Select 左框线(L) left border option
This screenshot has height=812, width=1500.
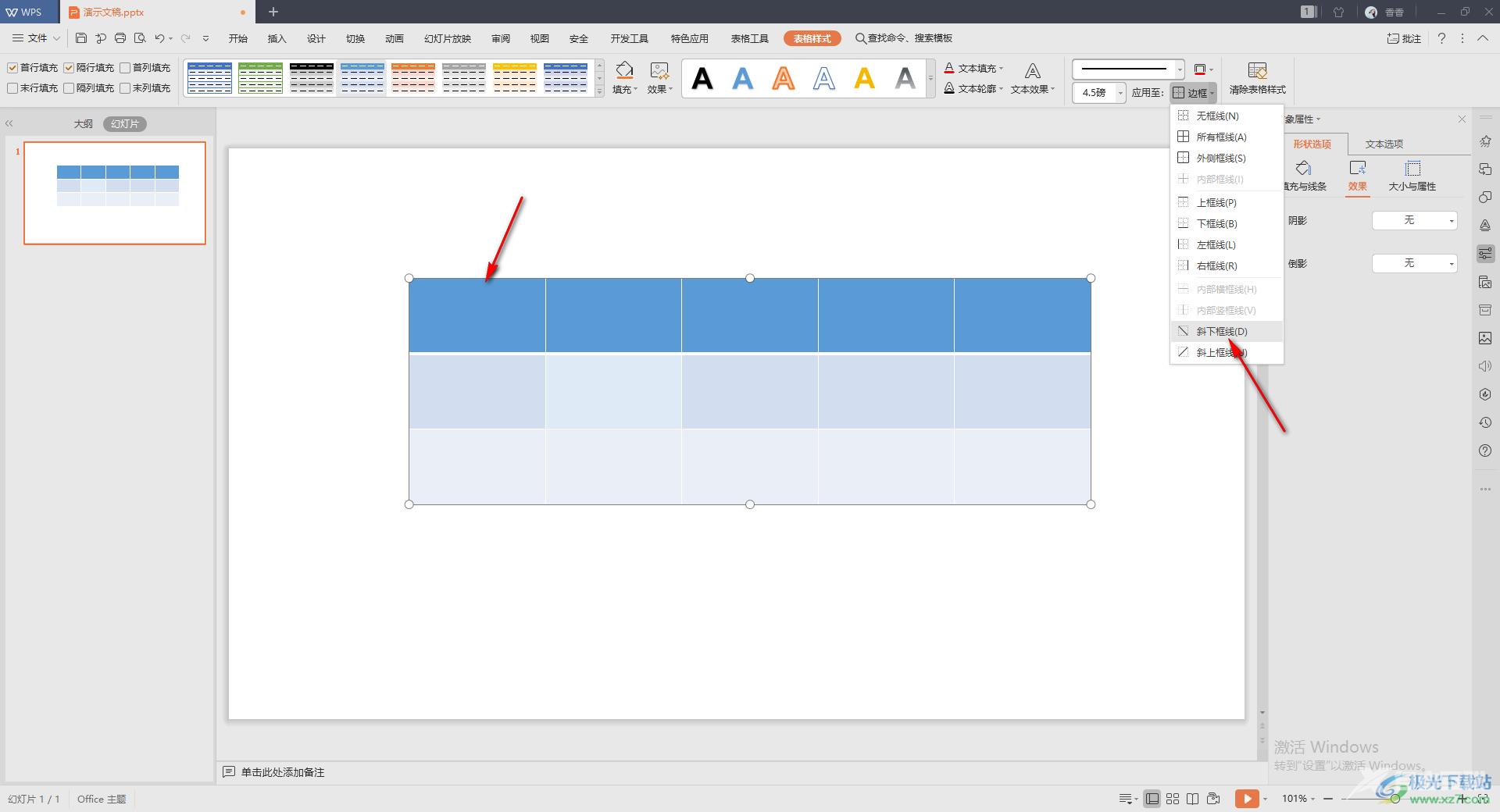coord(1227,244)
